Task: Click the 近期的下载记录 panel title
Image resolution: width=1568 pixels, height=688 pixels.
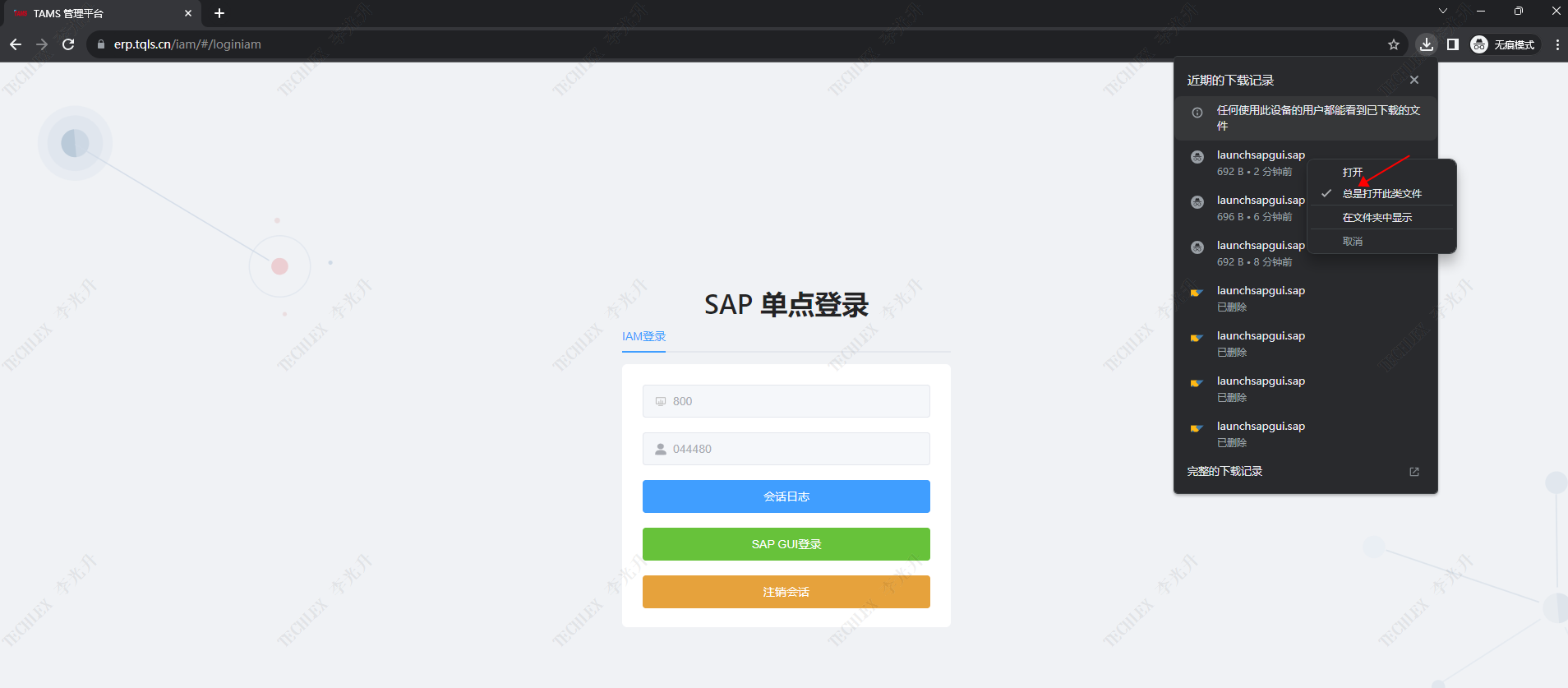Action: pyautogui.click(x=1230, y=80)
